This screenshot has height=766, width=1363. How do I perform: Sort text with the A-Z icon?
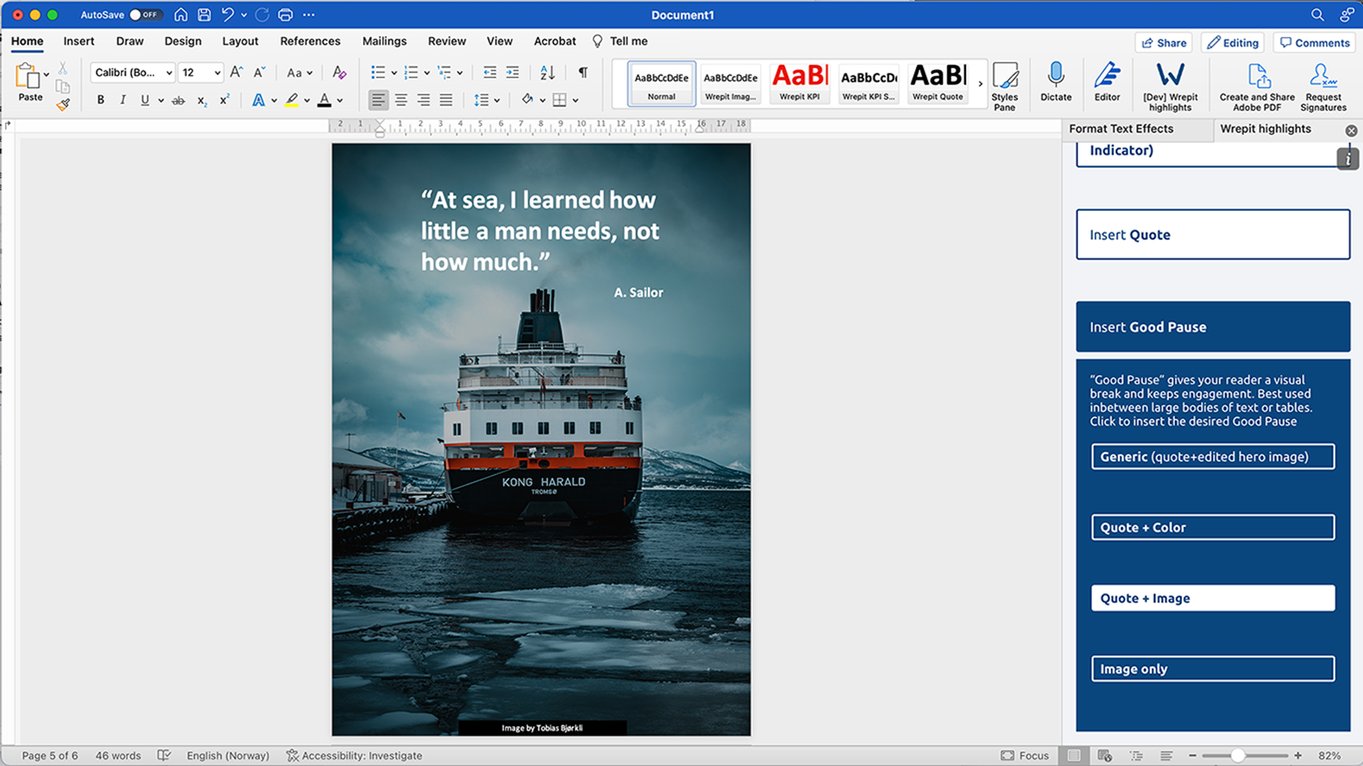[x=547, y=73]
